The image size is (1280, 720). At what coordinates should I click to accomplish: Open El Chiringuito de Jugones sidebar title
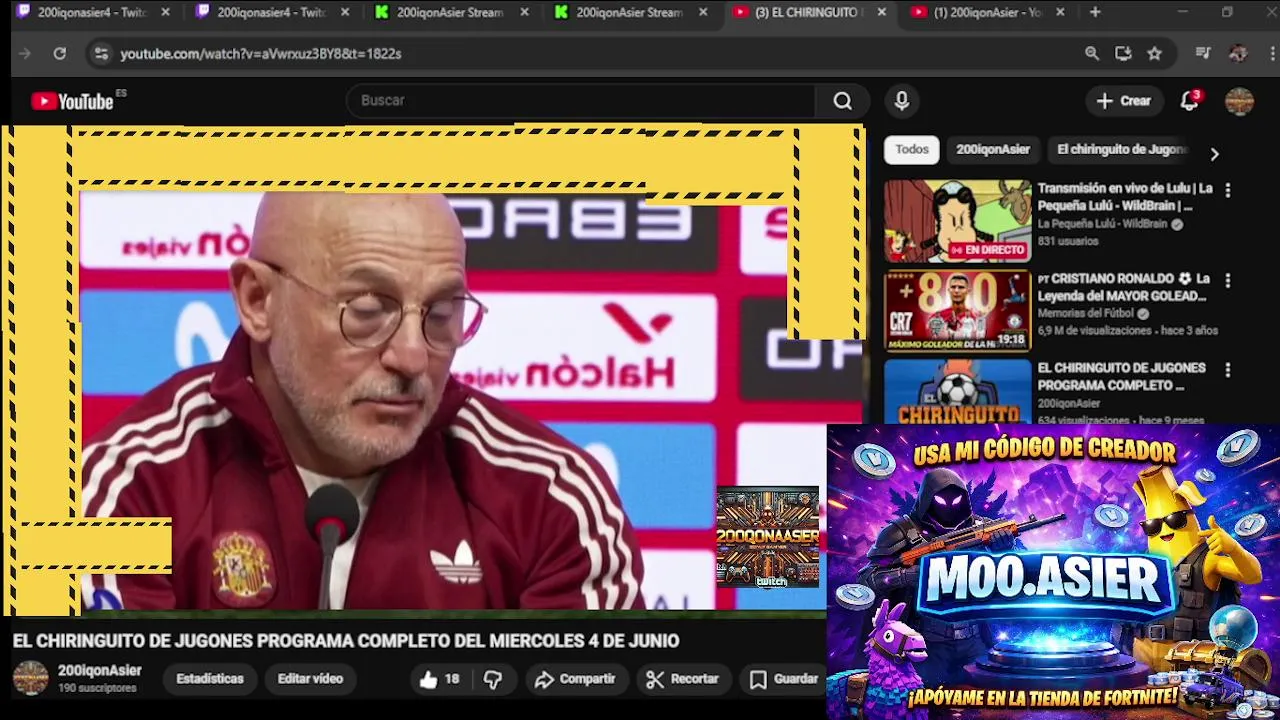pyautogui.click(x=1121, y=376)
